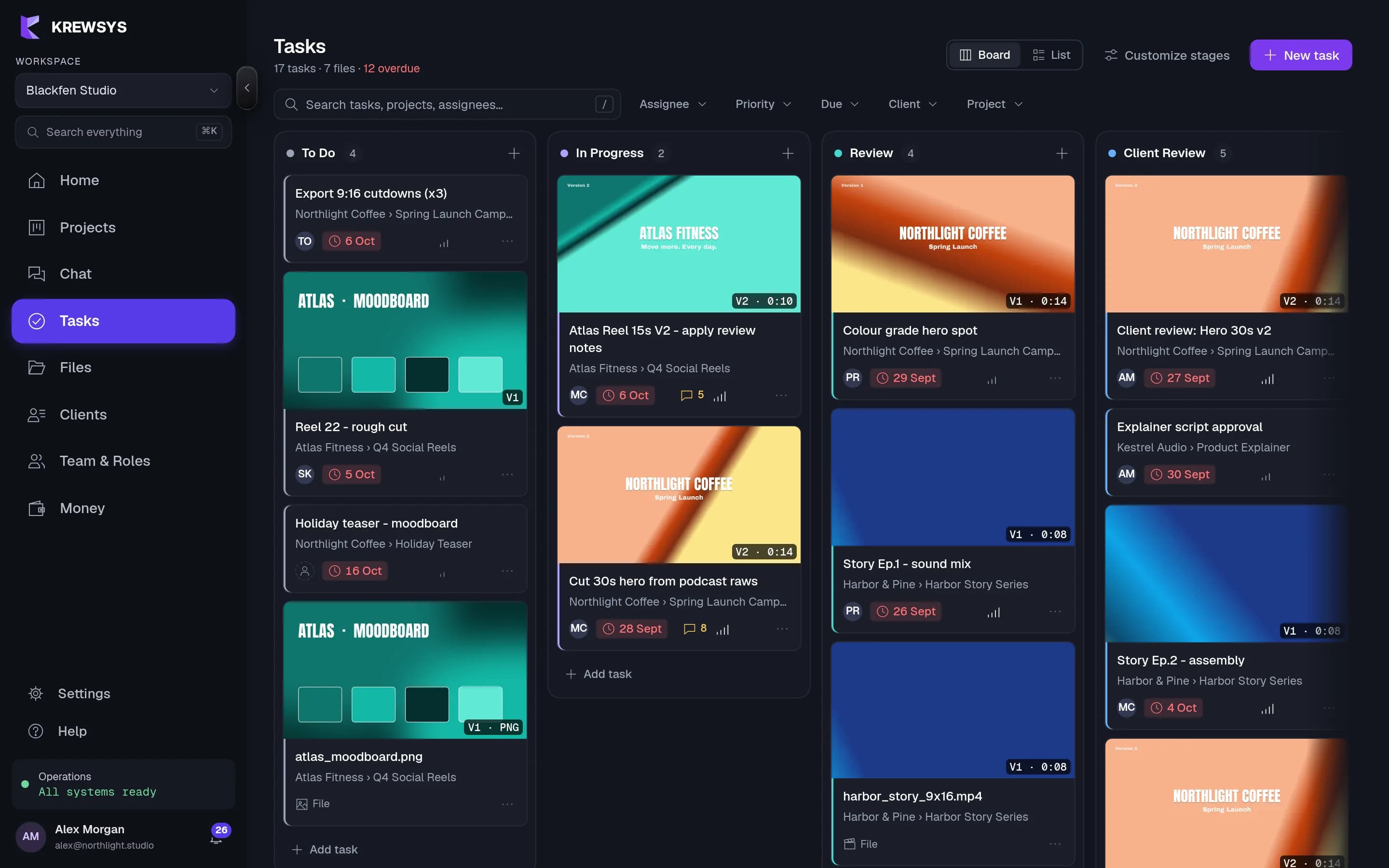Expand the Client filter
Viewport: 1389px width, 868px height.
[912, 104]
